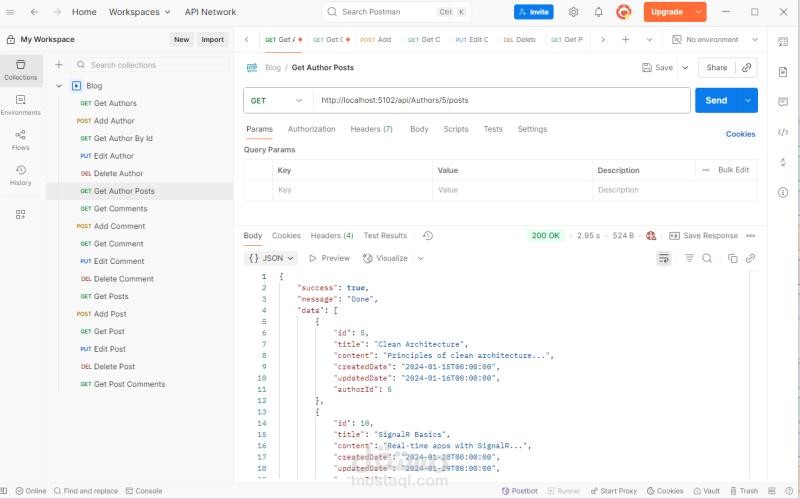Toggle the word wrap icon in response
The width and height of the screenshot is (800, 499).
(x=664, y=258)
